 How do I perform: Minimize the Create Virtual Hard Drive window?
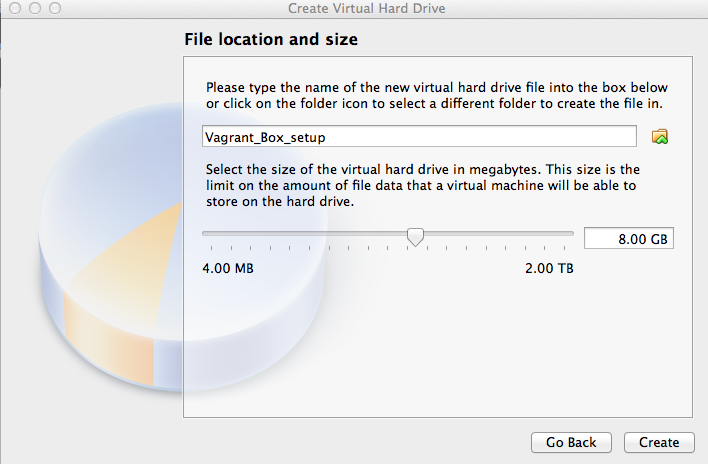click(35, 8)
